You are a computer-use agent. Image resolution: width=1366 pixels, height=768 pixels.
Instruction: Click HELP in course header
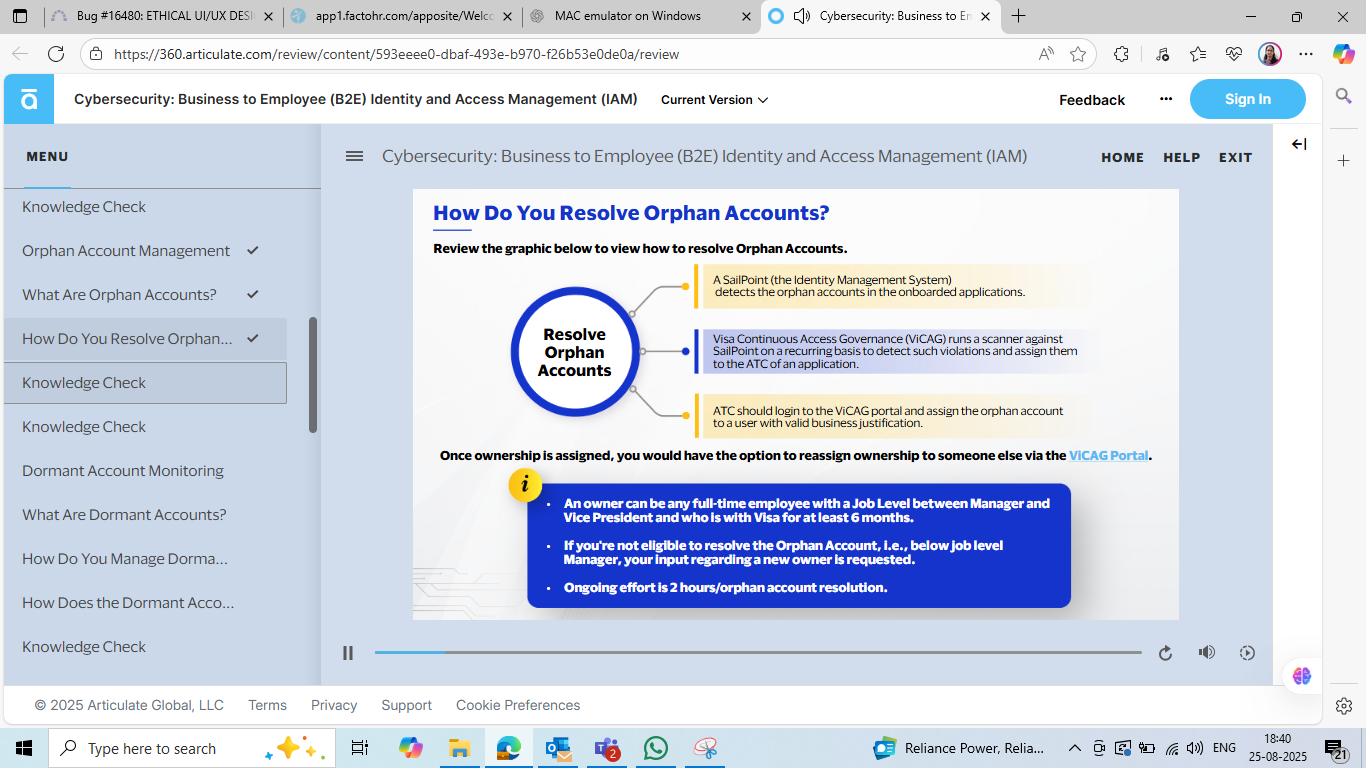[x=1181, y=157]
